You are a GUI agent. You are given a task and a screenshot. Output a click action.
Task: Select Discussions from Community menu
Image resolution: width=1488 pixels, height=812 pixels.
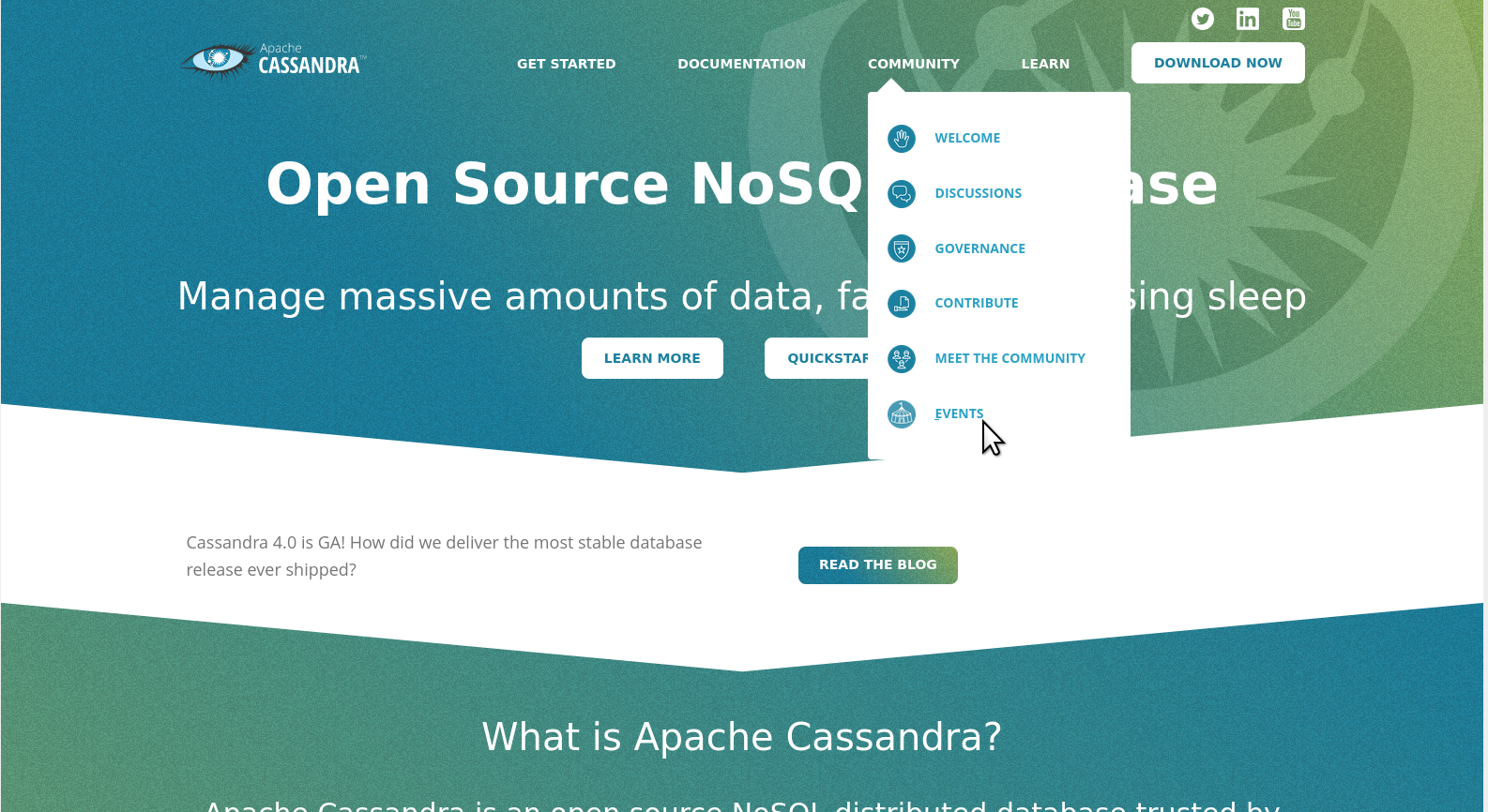[978, 193]
